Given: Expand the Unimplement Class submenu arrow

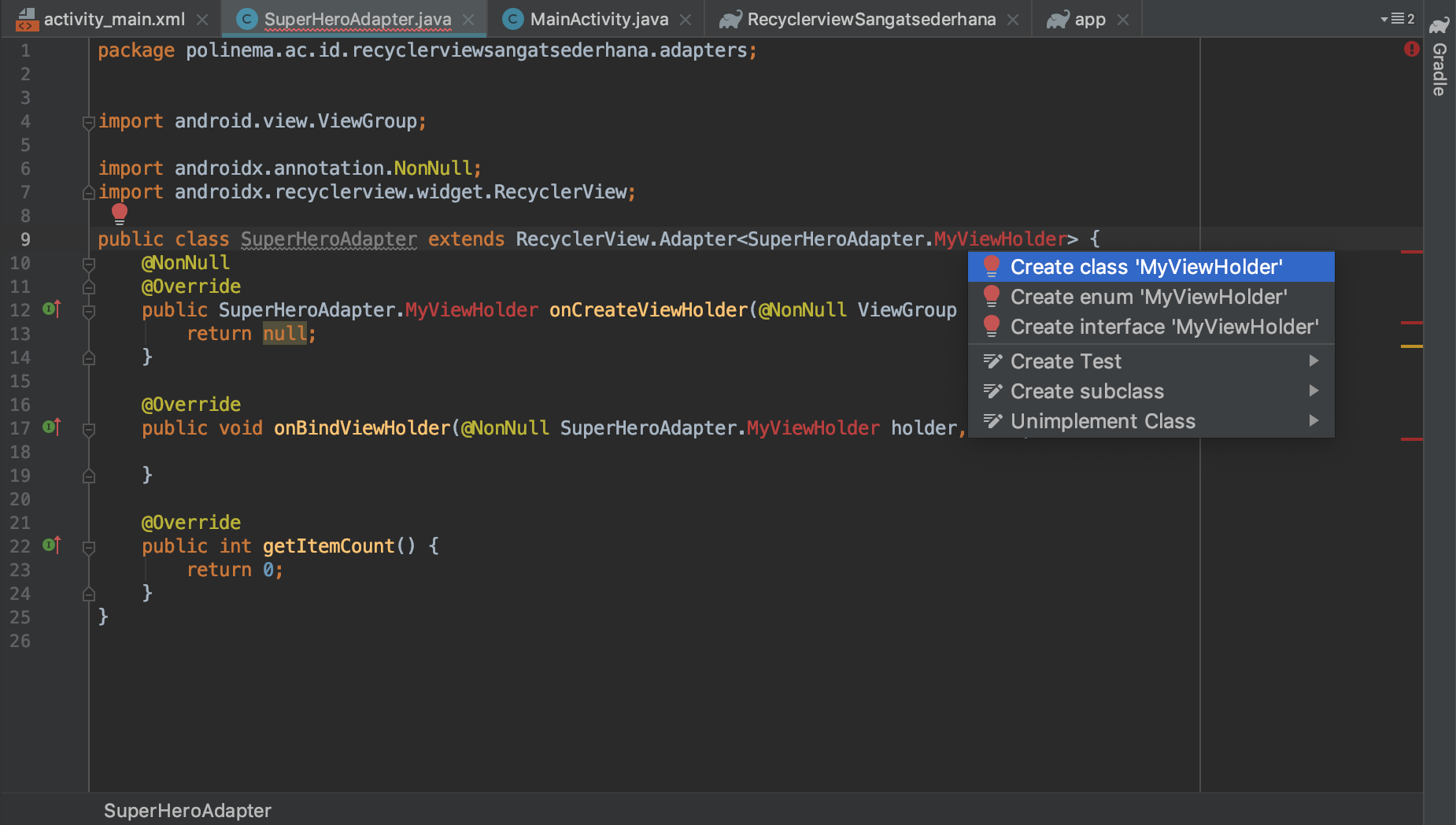Looking at the screenshot, I should coord(1314,420).
